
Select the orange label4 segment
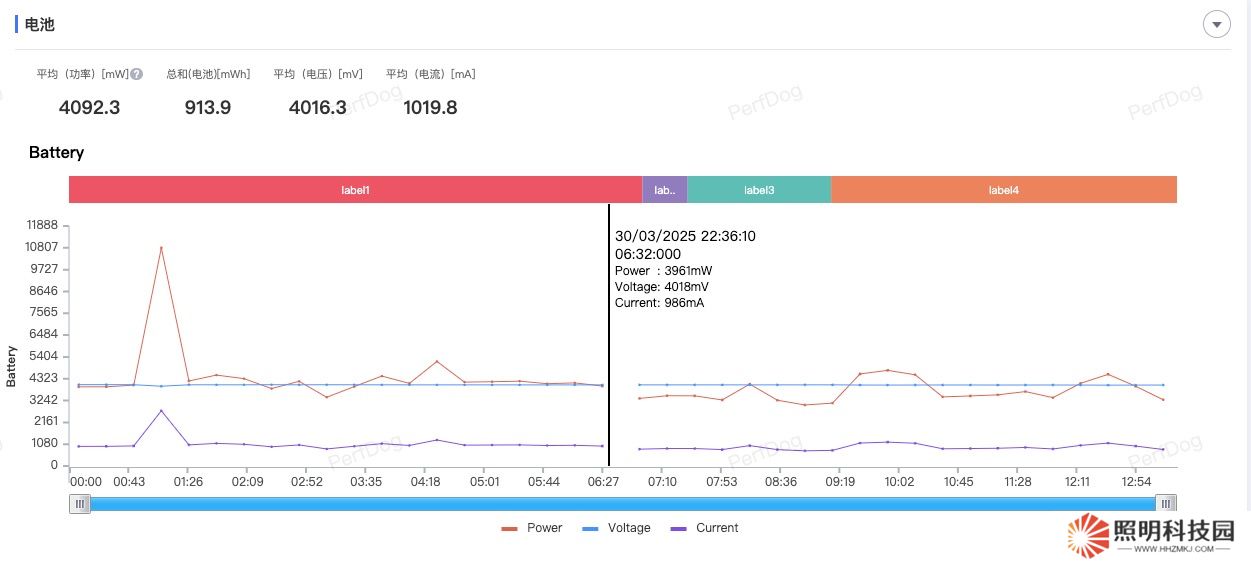point(1003,190)
